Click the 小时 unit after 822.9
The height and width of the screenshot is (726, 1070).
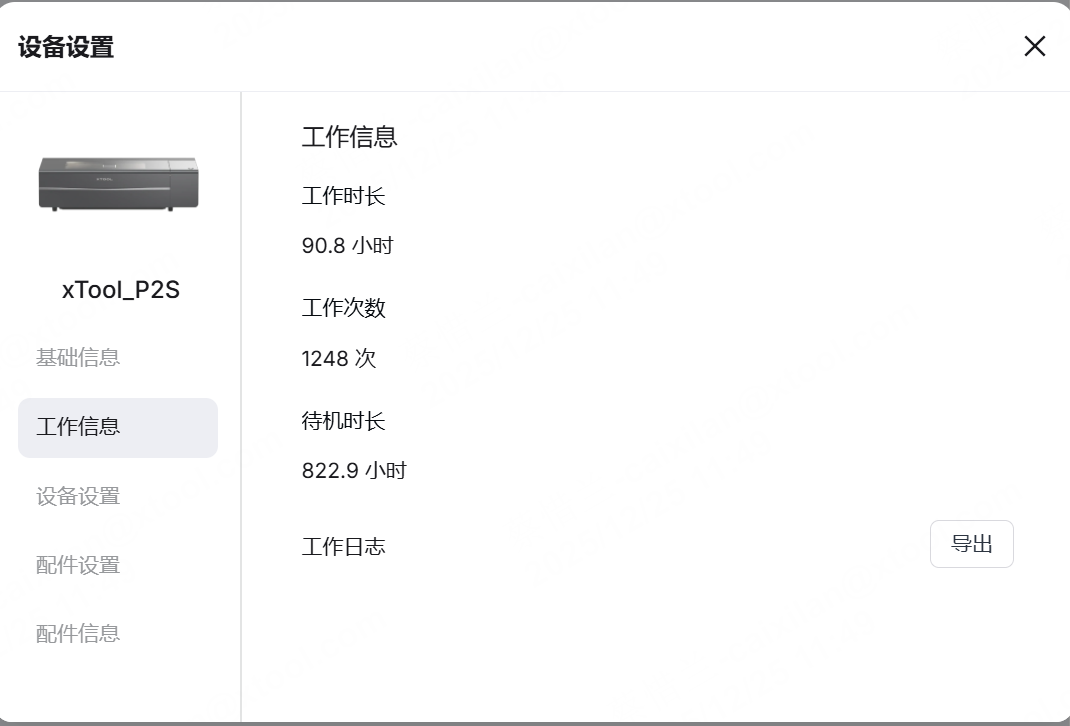click(386, 471)
